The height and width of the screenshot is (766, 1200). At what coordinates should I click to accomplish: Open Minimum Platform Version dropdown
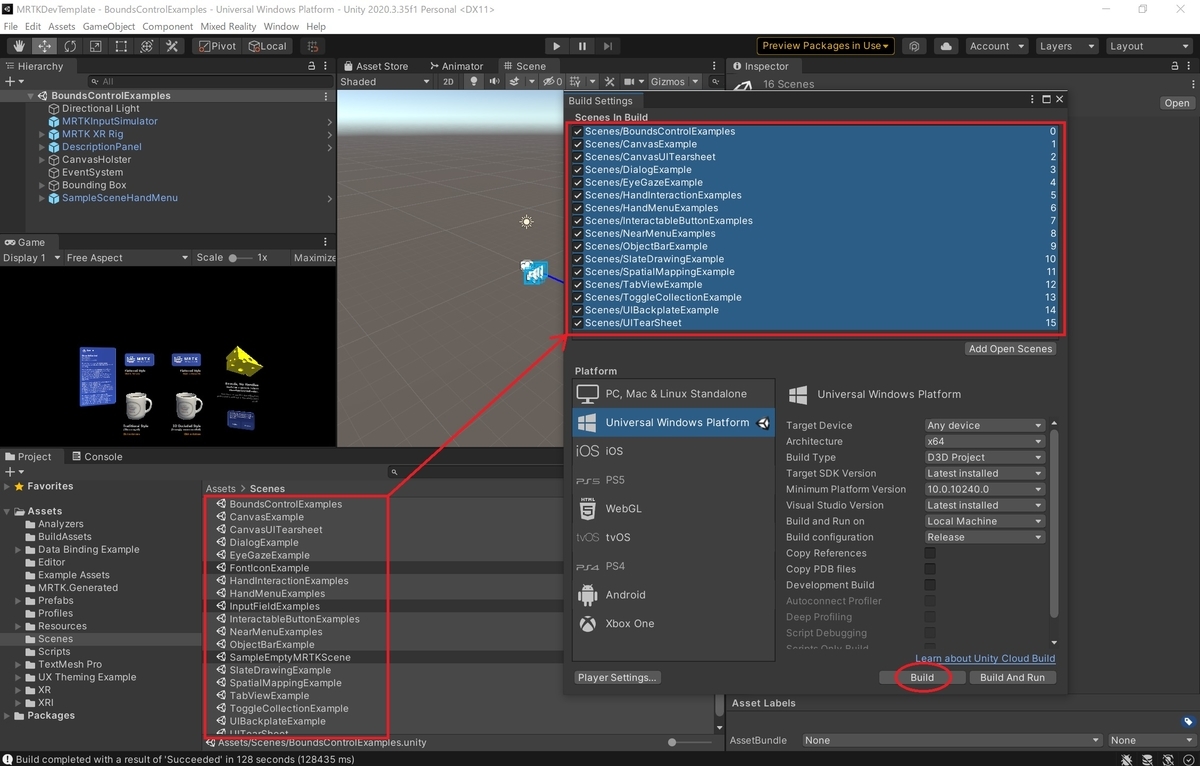pyautogui.click(x=984, y=489)
